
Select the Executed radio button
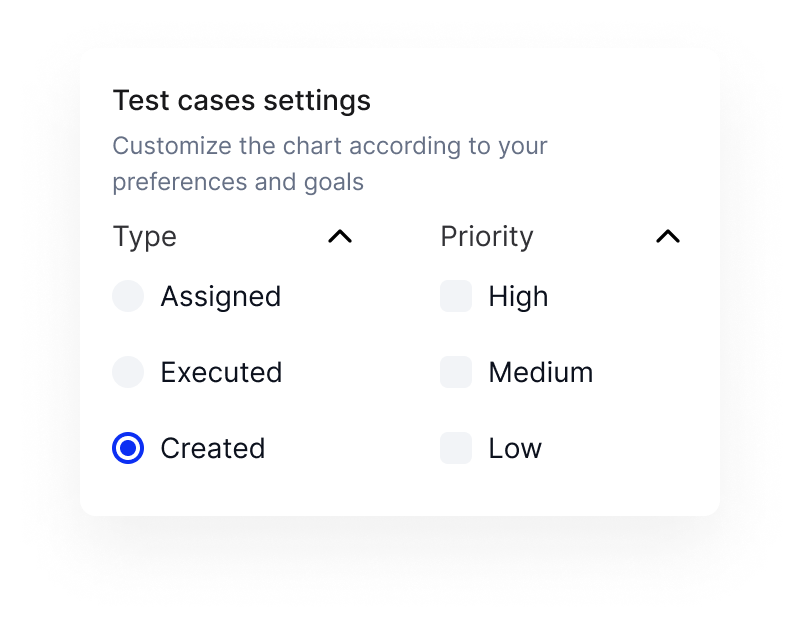(128, 372)
